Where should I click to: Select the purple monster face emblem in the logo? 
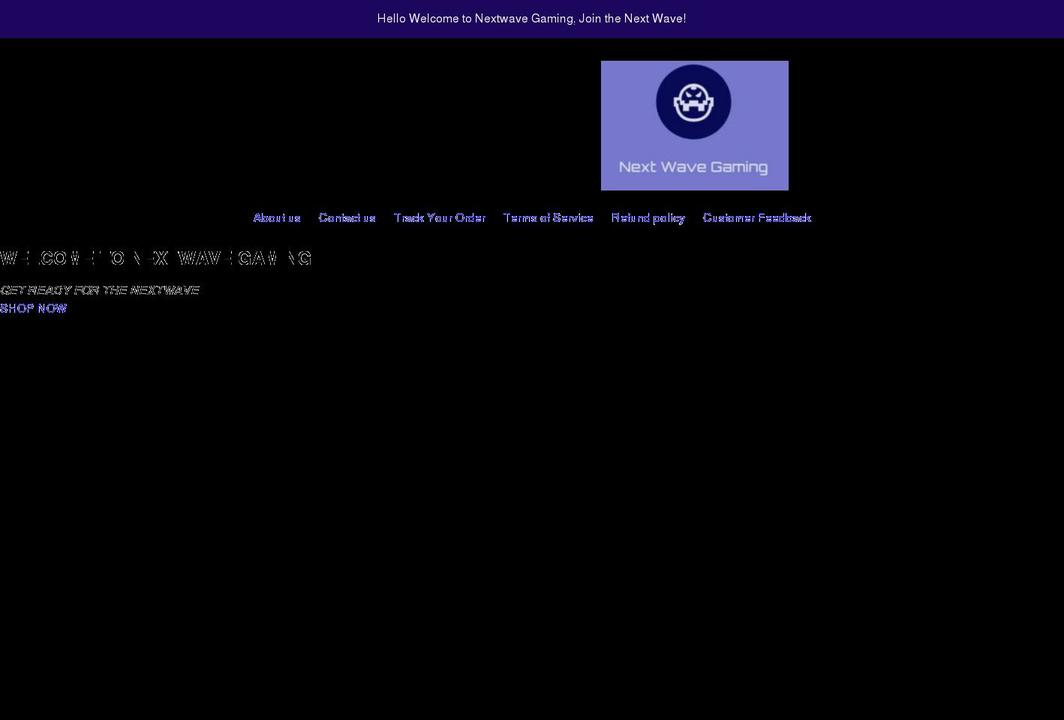(x=694, y=102)
